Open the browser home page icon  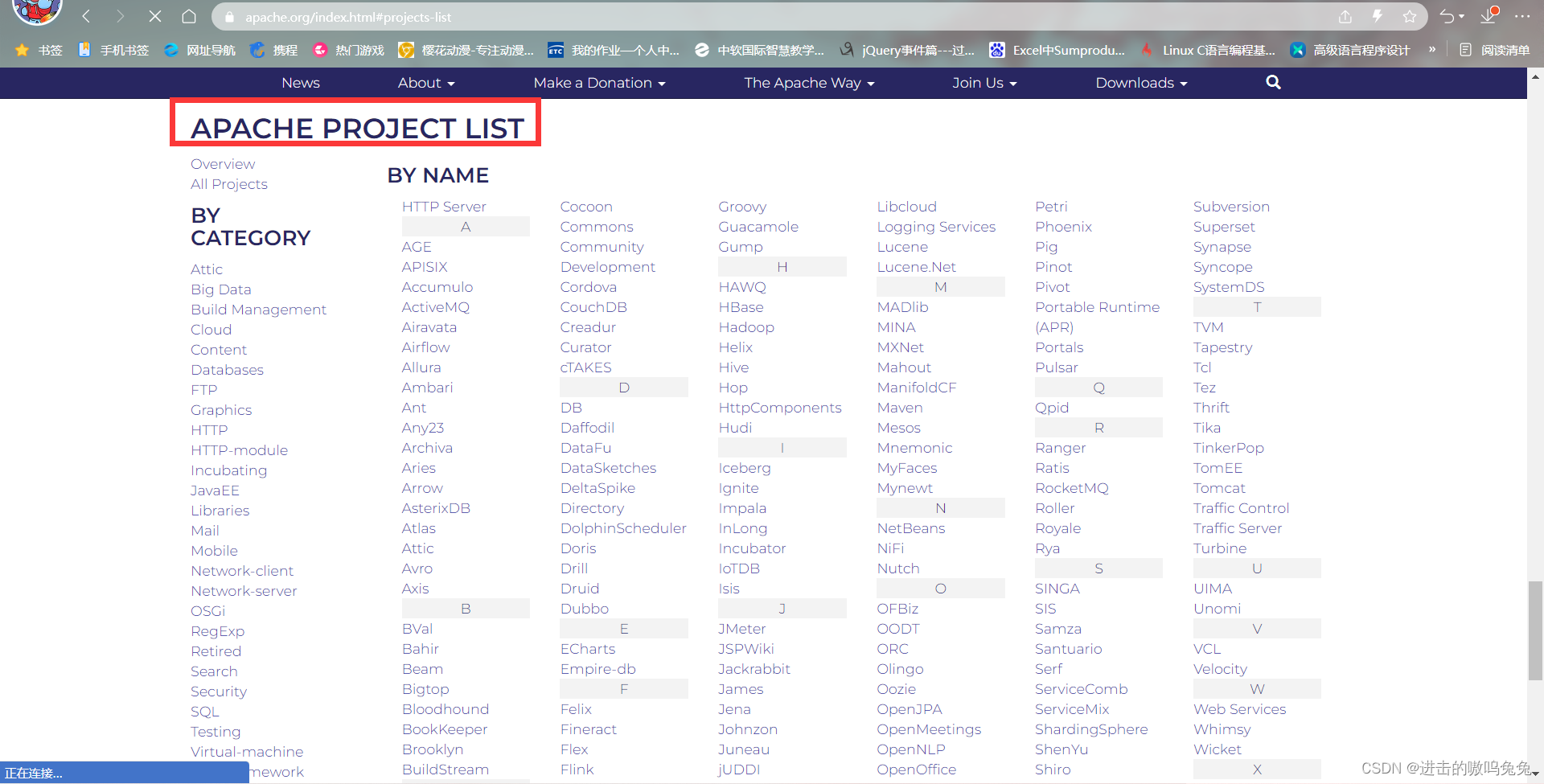tap(189, 16)
